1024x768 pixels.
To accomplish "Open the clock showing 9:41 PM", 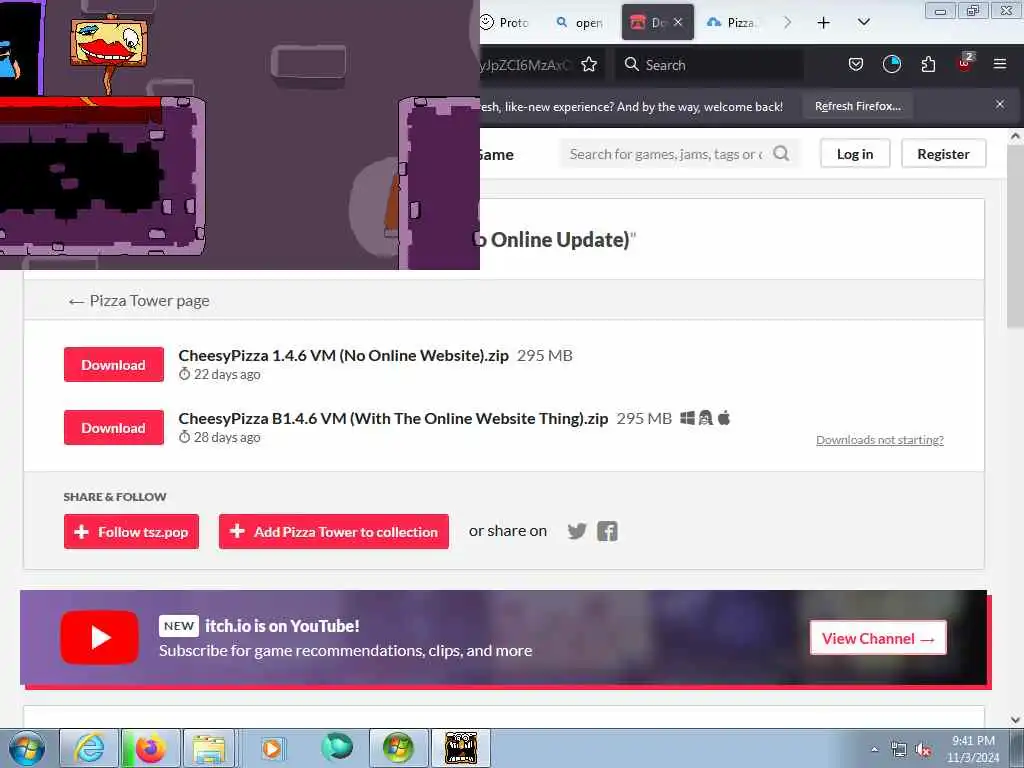I will click(x=973, y=748).
